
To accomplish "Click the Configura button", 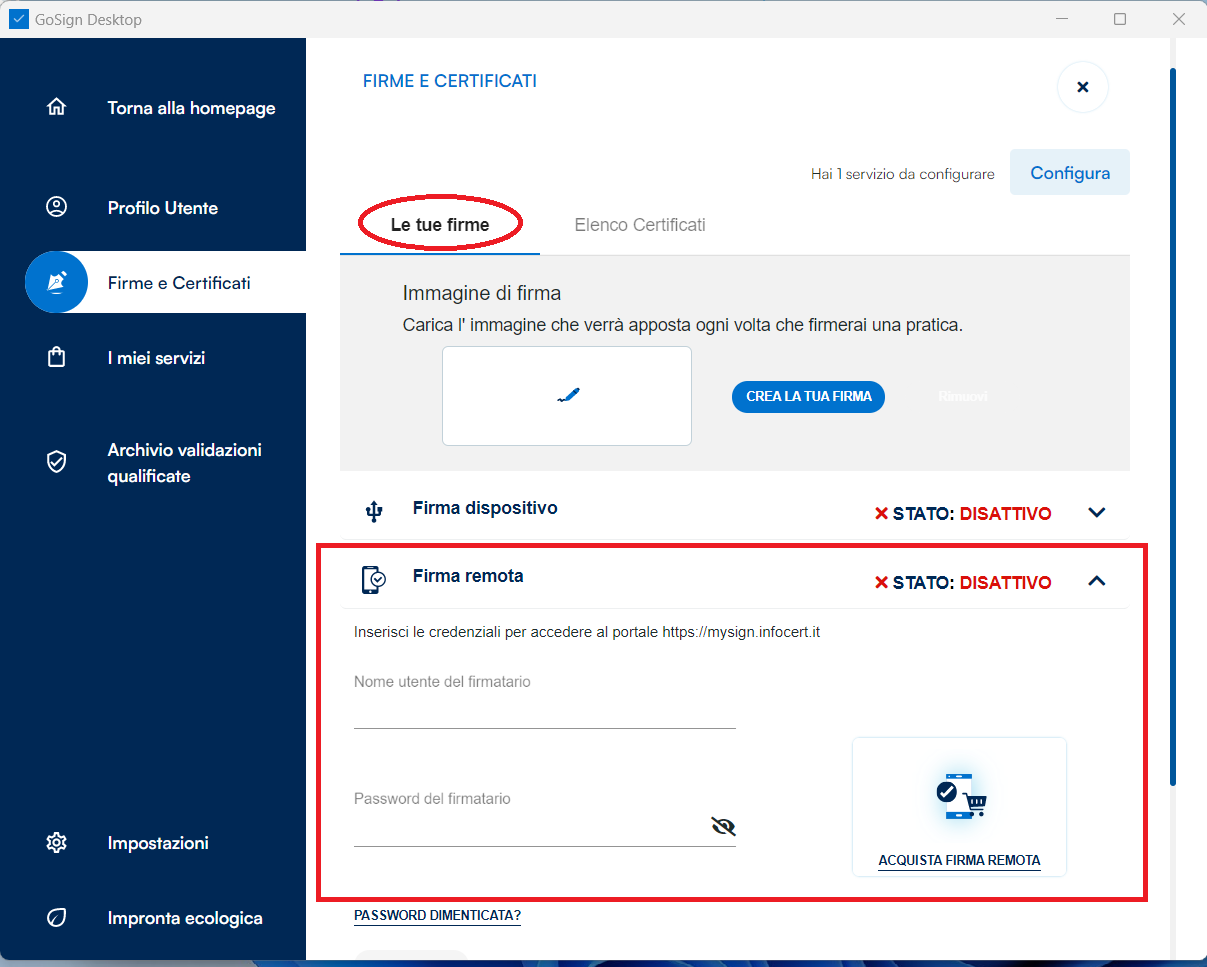I will click(1070, 173).
